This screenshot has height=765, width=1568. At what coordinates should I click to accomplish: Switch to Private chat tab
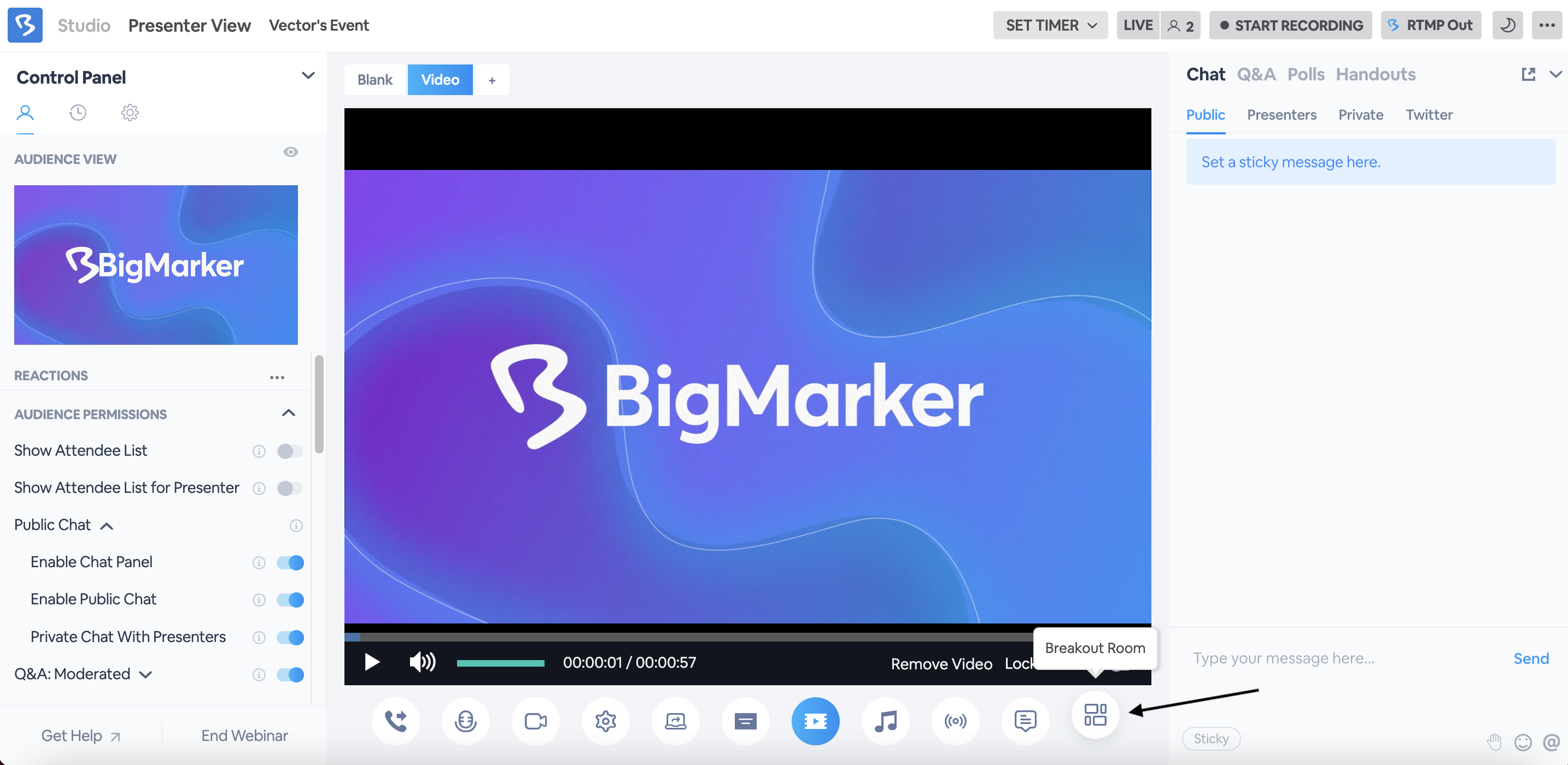[1360, 114]
